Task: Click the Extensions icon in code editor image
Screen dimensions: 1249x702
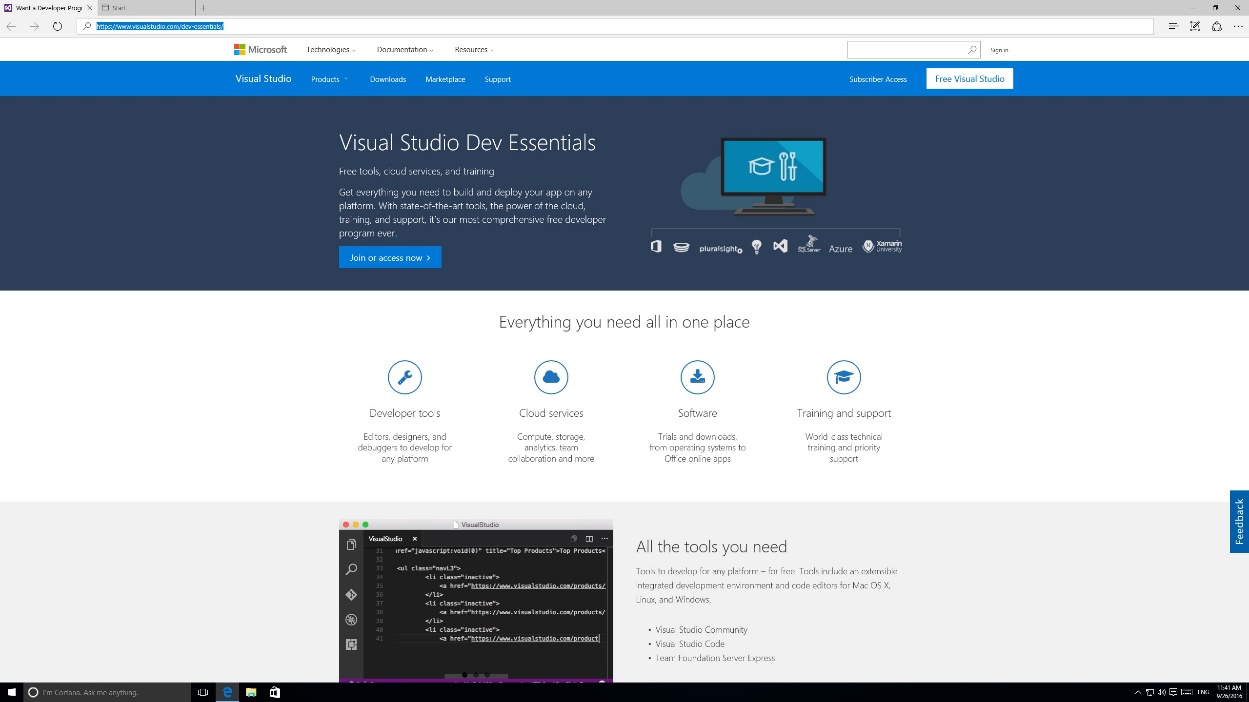Action: coord(351,644)
